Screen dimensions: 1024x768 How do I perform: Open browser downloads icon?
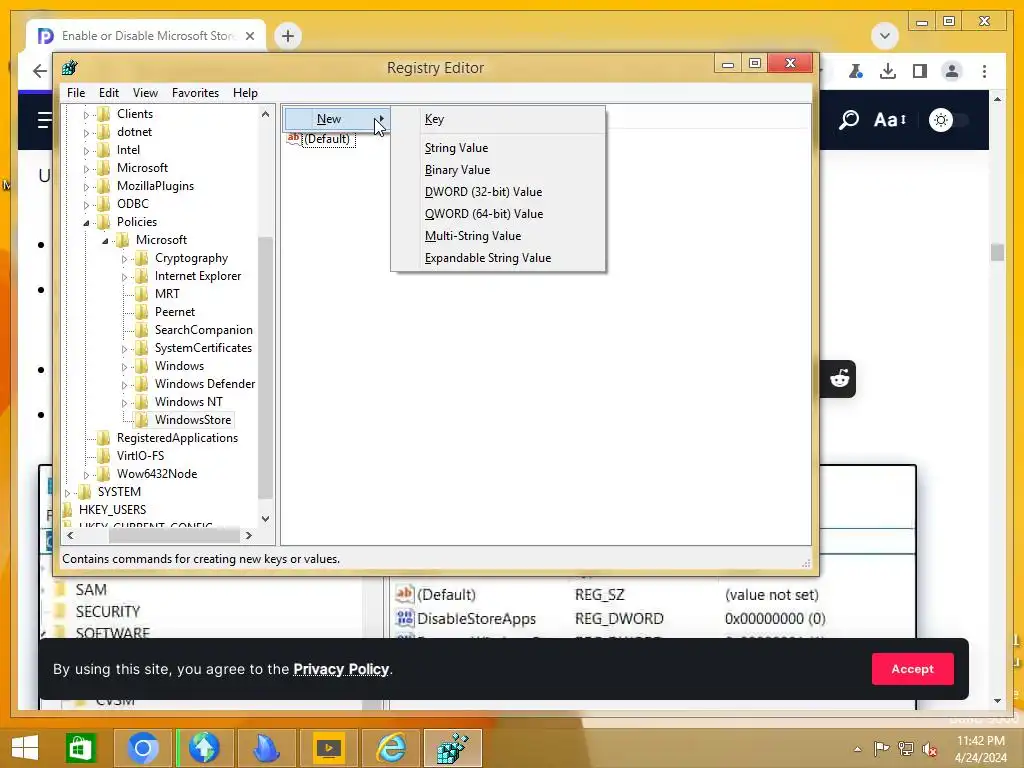coord(888,71)
